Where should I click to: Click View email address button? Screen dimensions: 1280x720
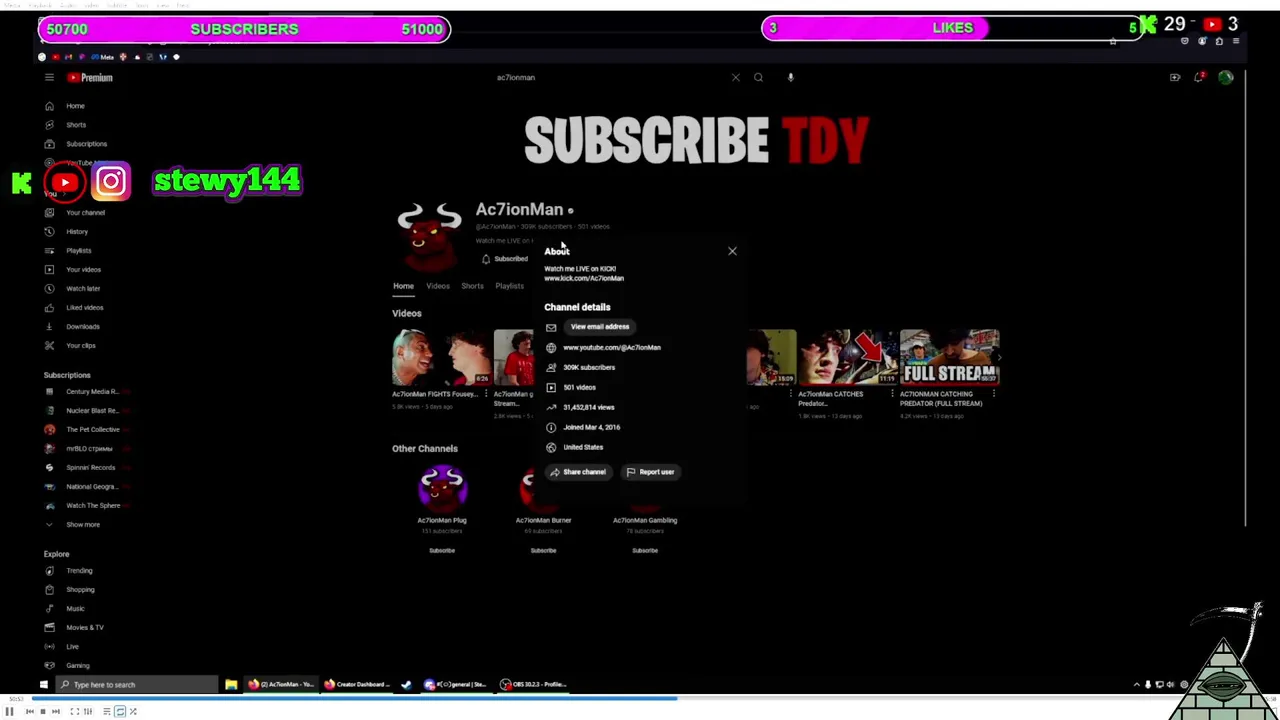pos(600,327)
